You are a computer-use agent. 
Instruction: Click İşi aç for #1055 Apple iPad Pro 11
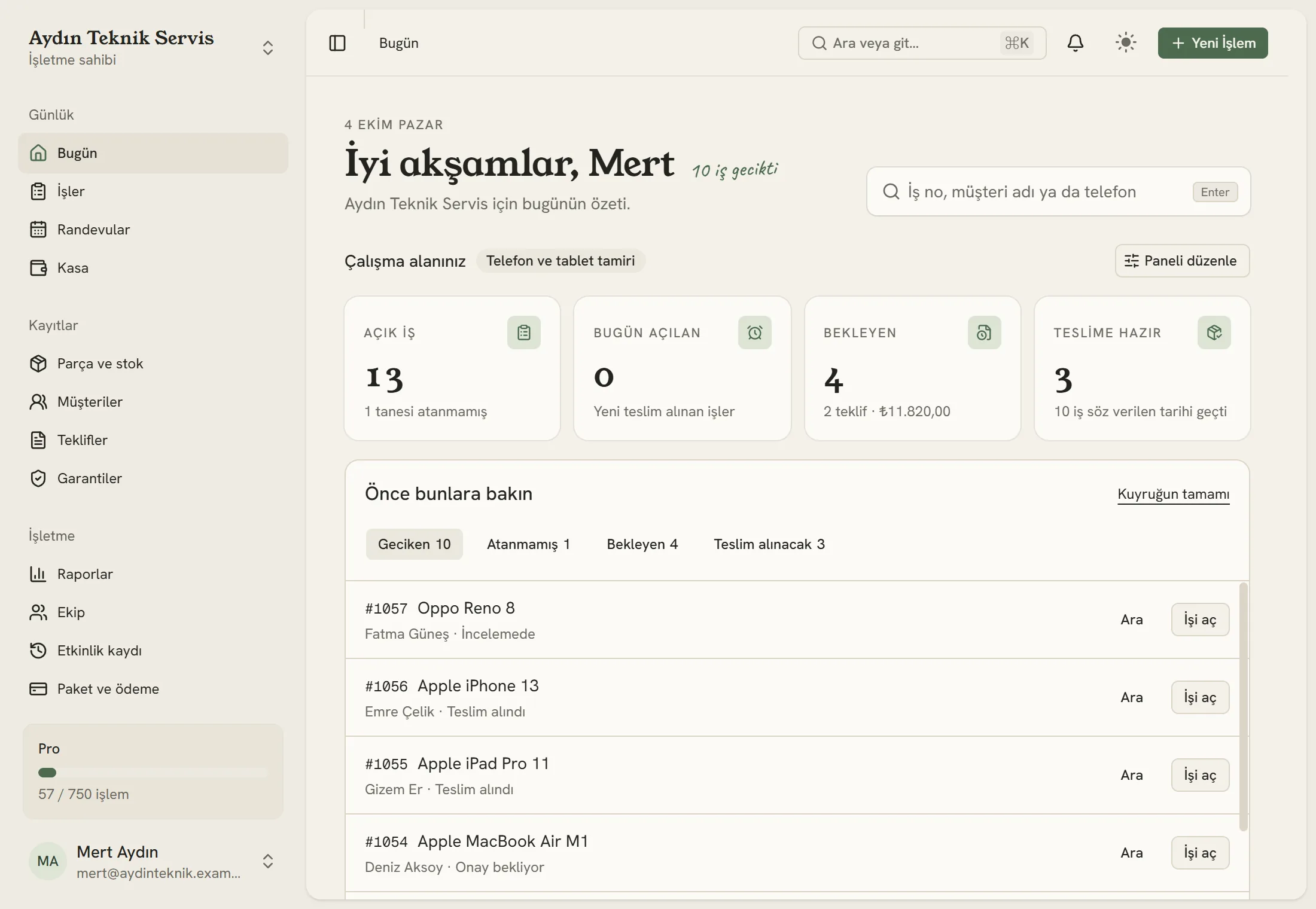(1201, 775)
